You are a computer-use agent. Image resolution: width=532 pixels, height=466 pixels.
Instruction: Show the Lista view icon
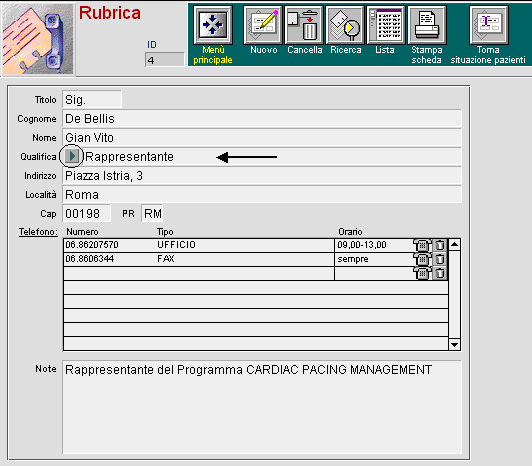pyautogui.click(x=386, y=25)
